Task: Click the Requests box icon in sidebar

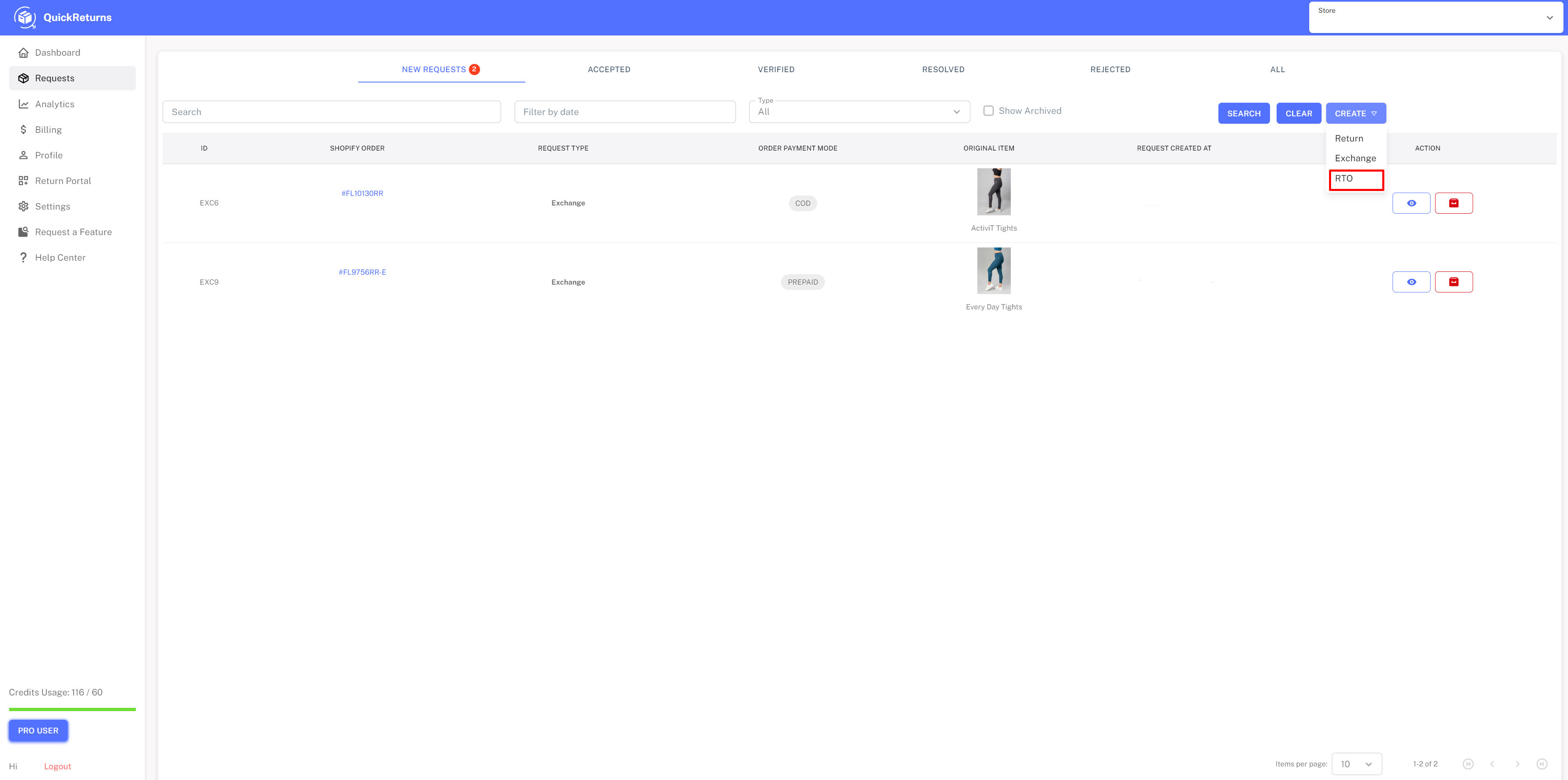Action: coord(23,78)
